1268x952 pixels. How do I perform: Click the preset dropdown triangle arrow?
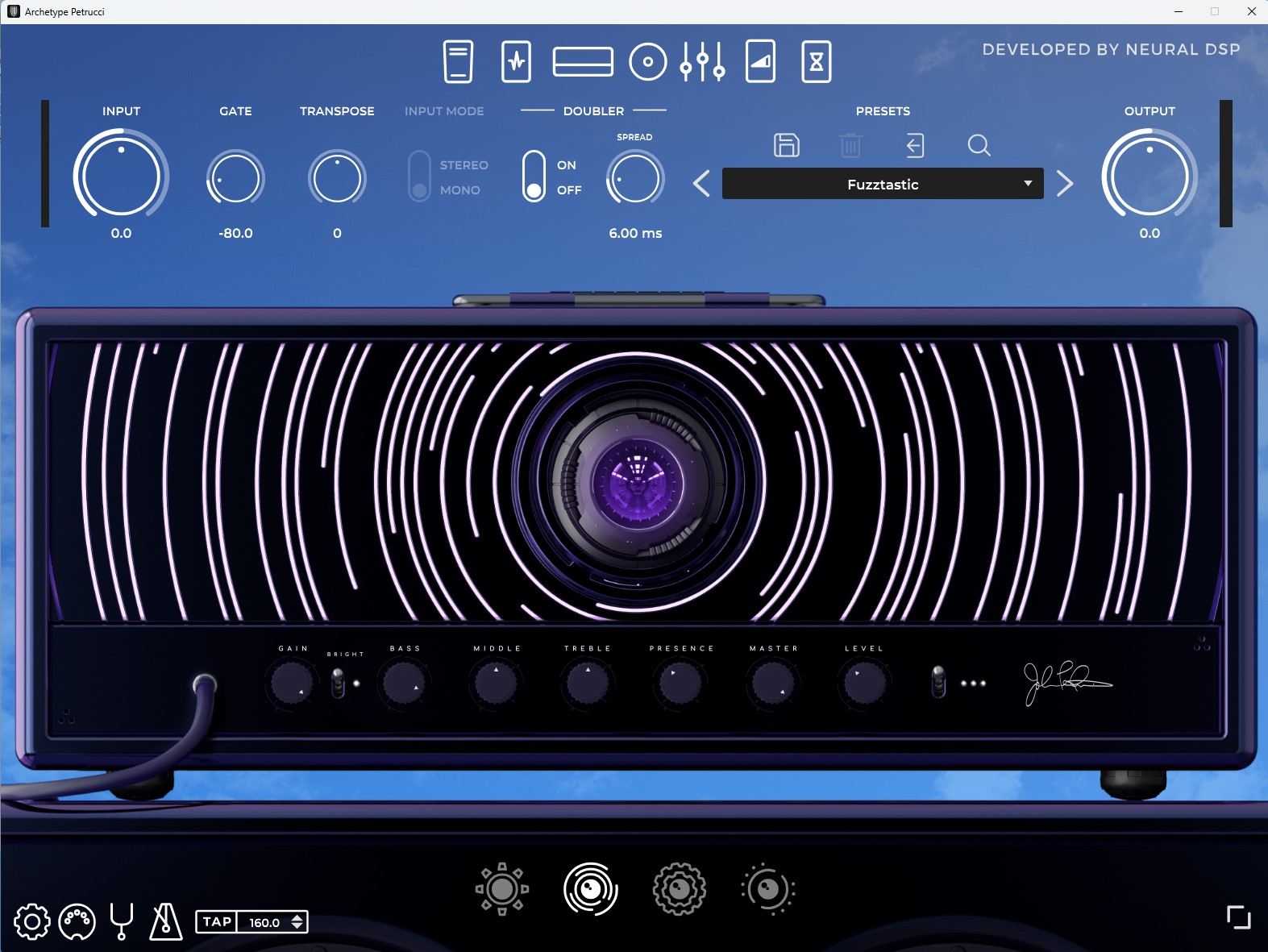(1028, 184)
